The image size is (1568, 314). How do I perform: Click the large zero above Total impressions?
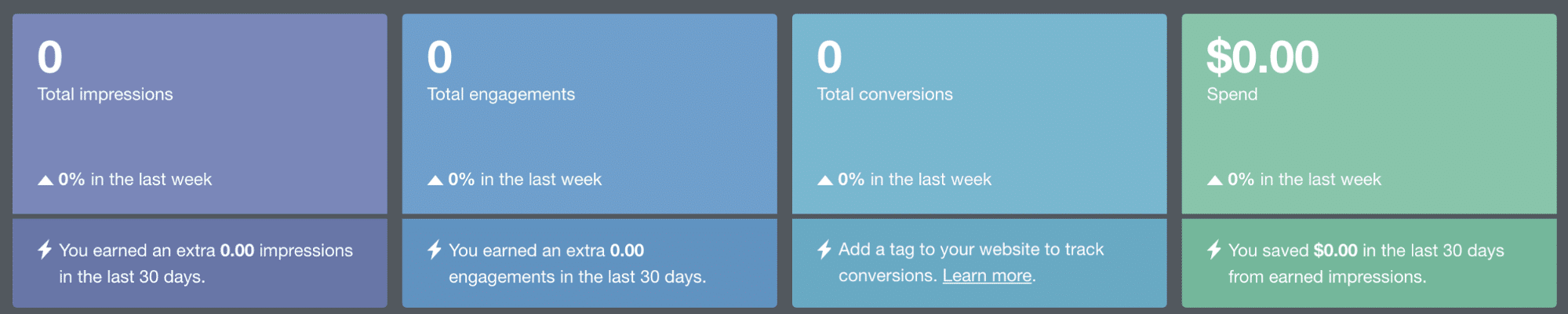50,57
